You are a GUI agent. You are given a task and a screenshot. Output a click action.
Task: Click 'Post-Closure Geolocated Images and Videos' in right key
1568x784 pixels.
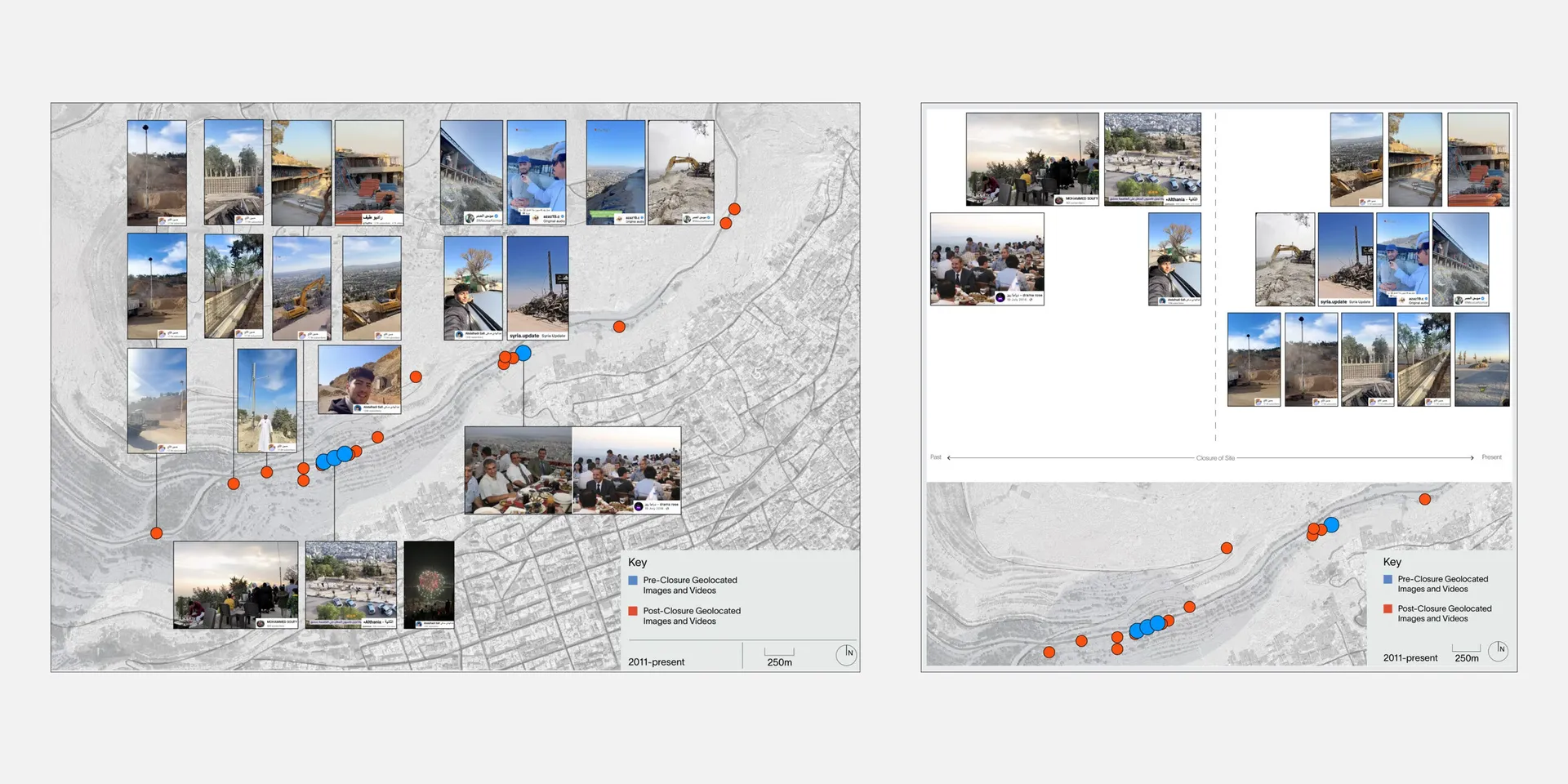tap(1445, 613)
